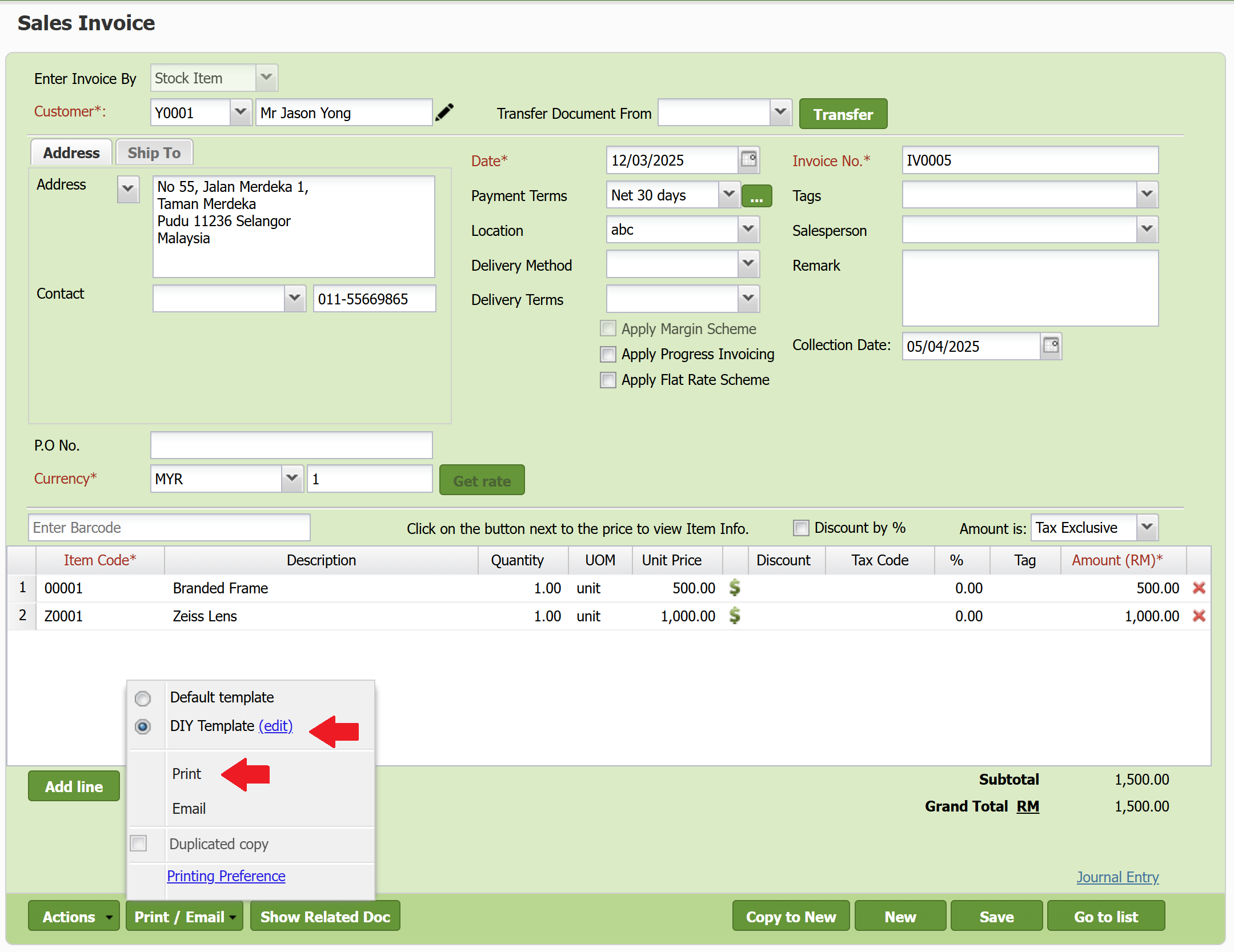Expand the Payment Terms dropdown
This screenshot has width=1234, height=952.
tap(728, 195)
